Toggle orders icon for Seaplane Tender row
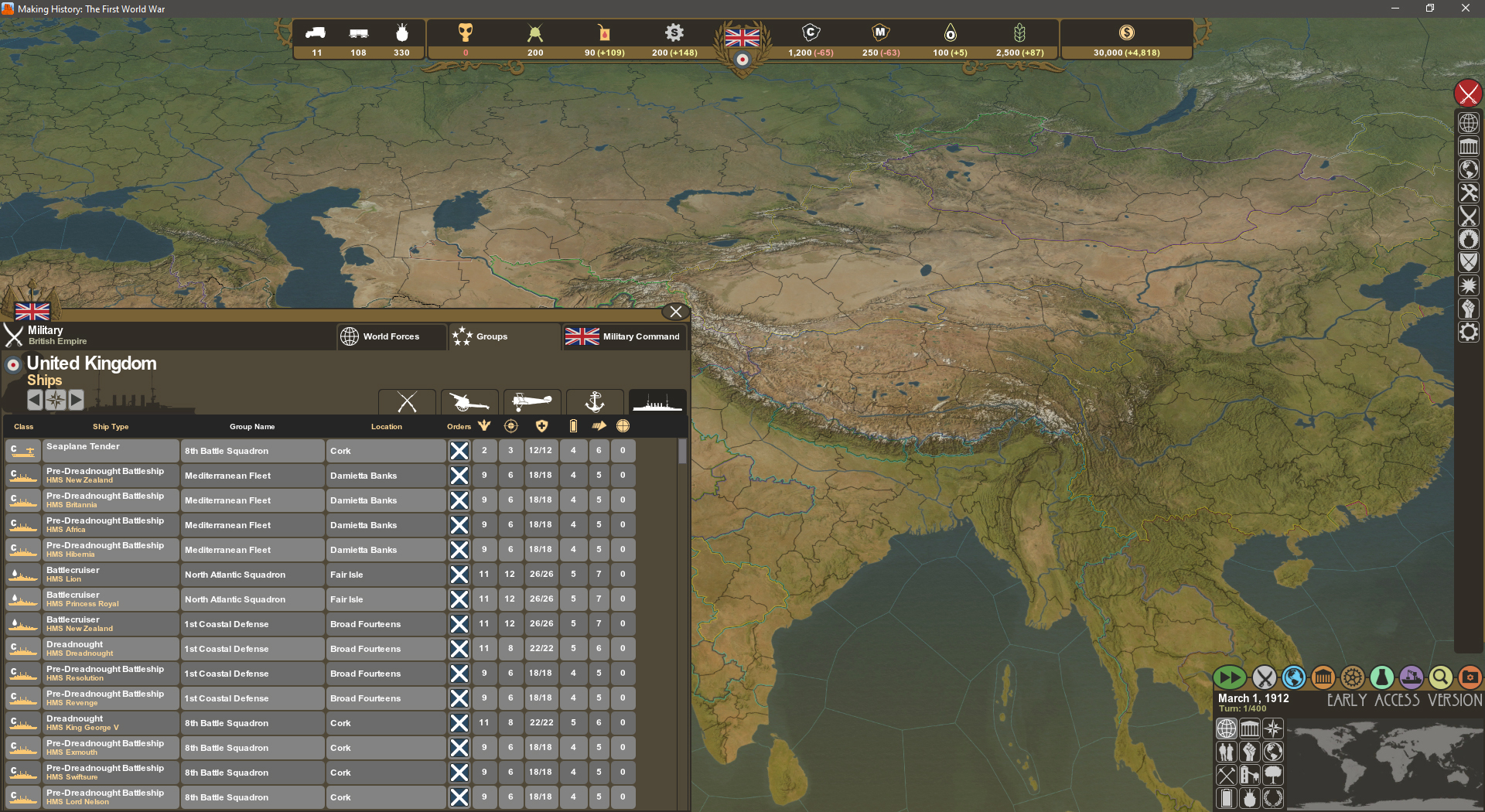The height and width of the screenshot is (812, 1485). pyautogui.click(x=459, y=451)
